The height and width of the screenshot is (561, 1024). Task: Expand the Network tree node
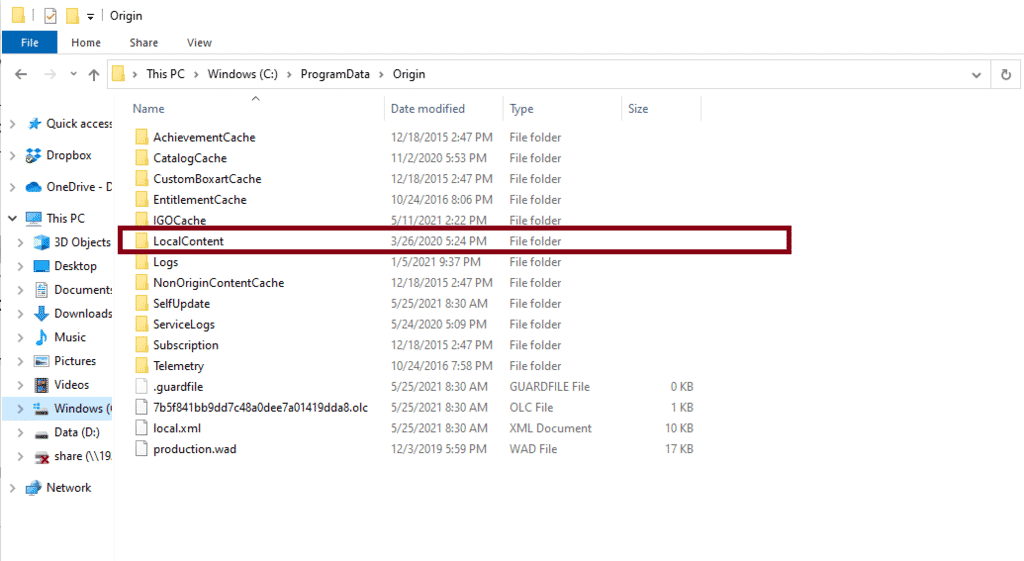coord(12,488)
